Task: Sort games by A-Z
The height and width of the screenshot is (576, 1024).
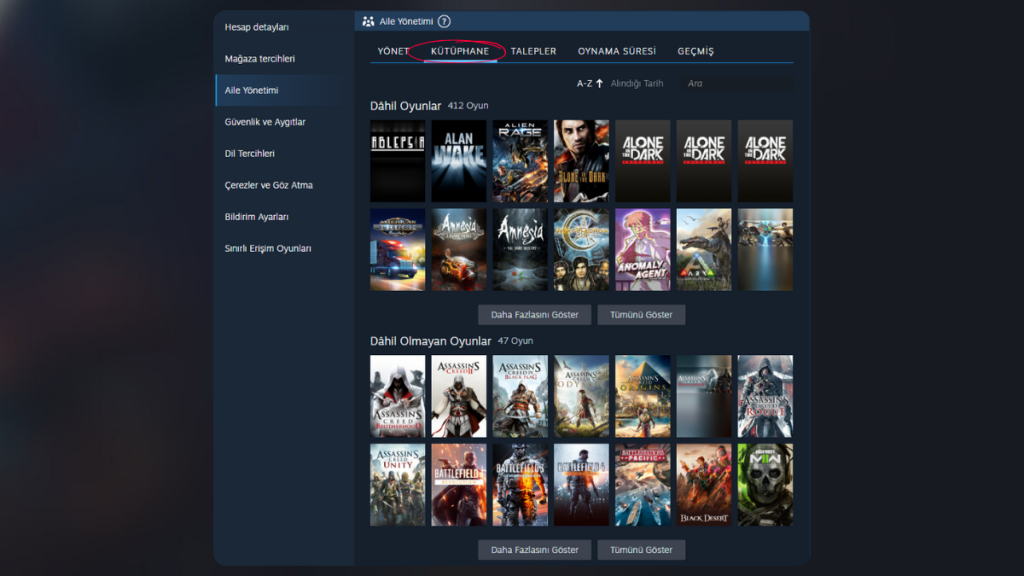Action: click(584, 84)
